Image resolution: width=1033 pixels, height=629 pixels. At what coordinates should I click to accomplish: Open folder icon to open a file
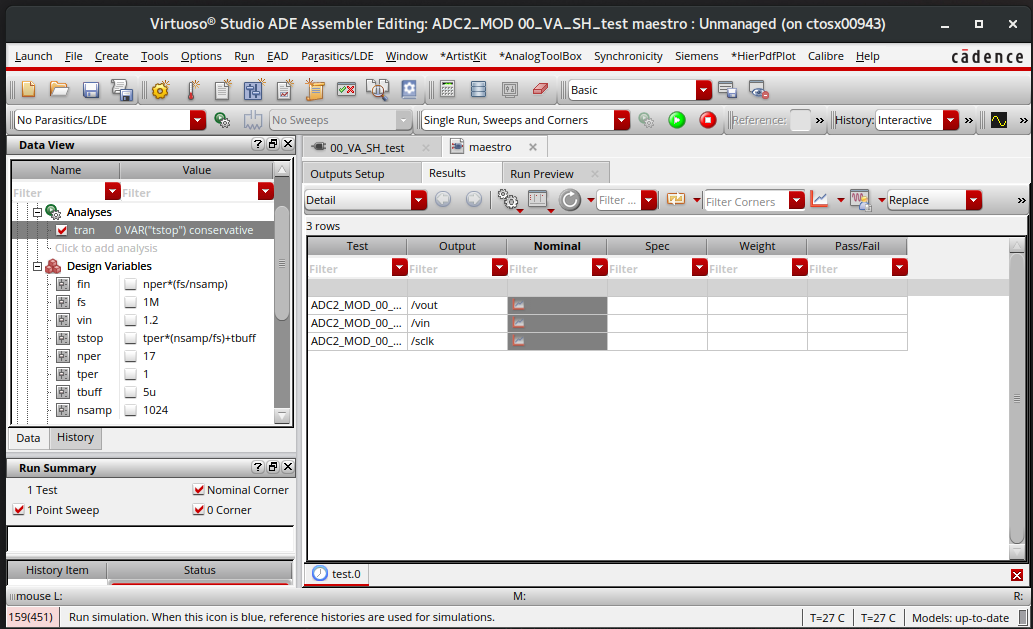[x=59, y=90]
